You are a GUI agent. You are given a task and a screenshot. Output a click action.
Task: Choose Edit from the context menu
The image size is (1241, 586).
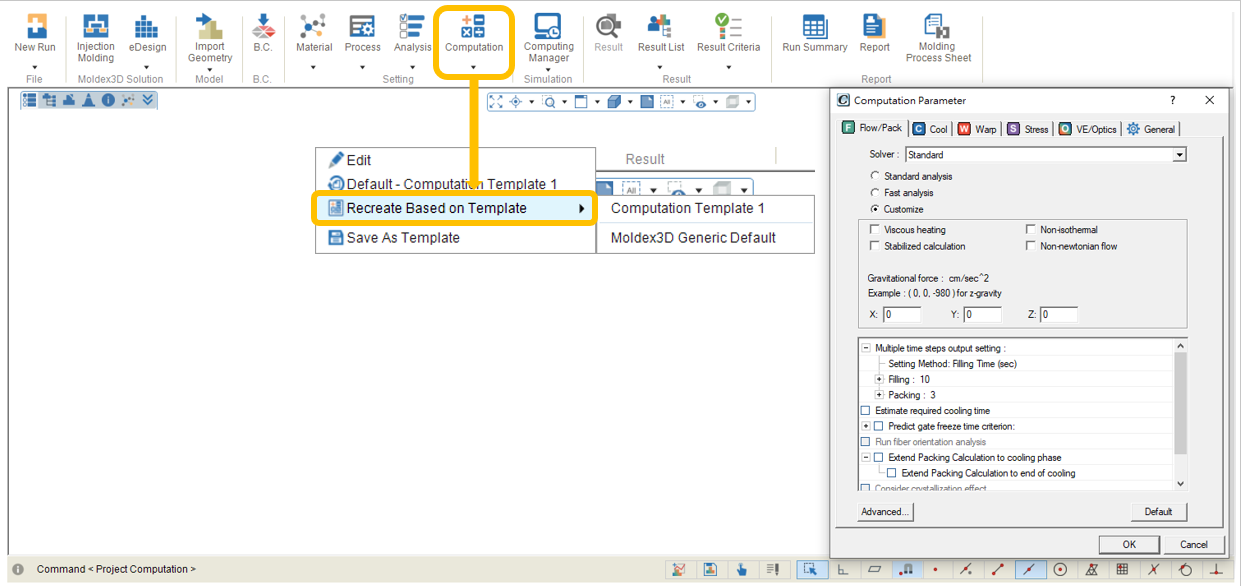tap(455, 160)
